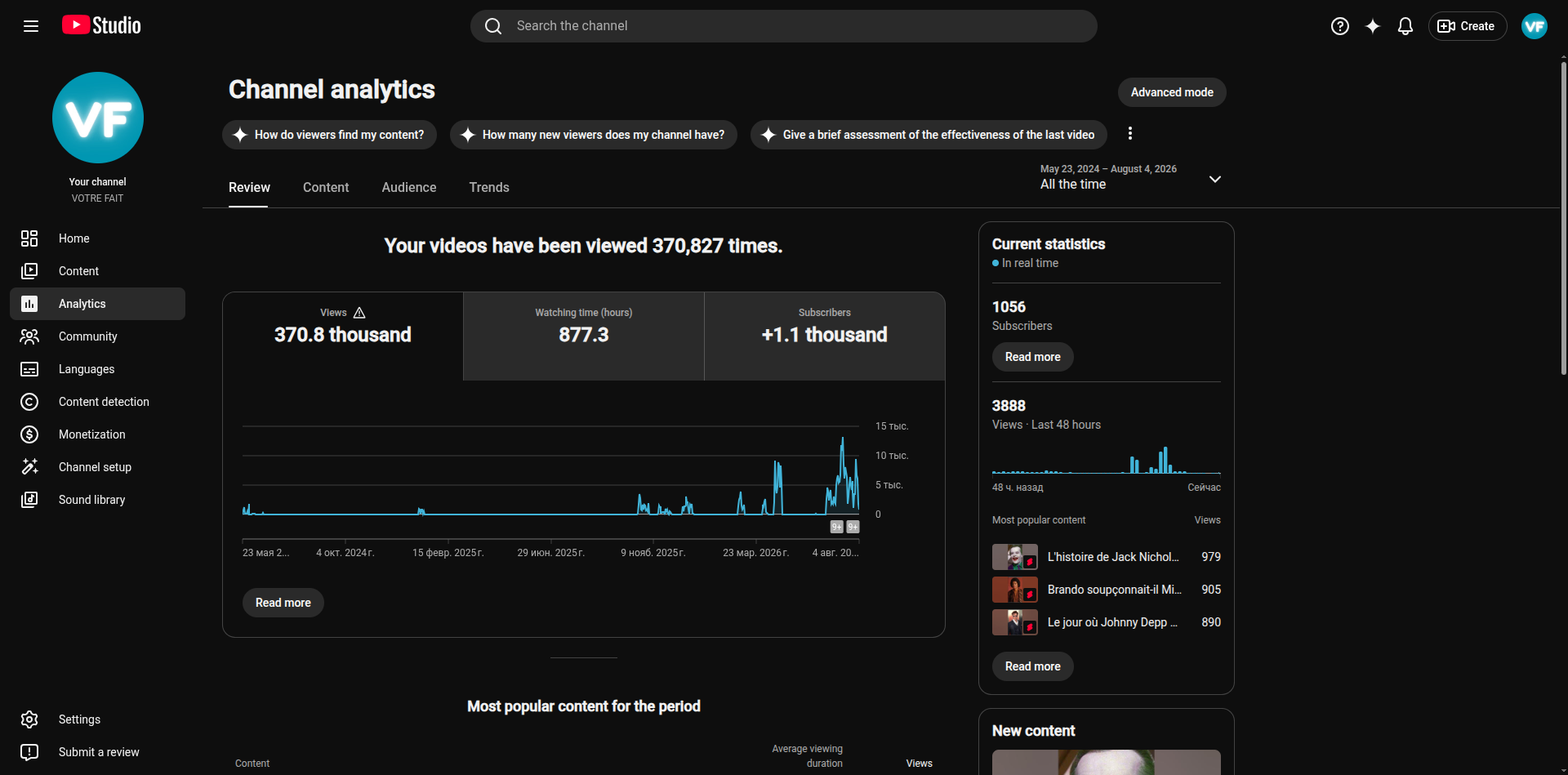Click the Create button
The image size is (1568, 775).
[1467, 26]
